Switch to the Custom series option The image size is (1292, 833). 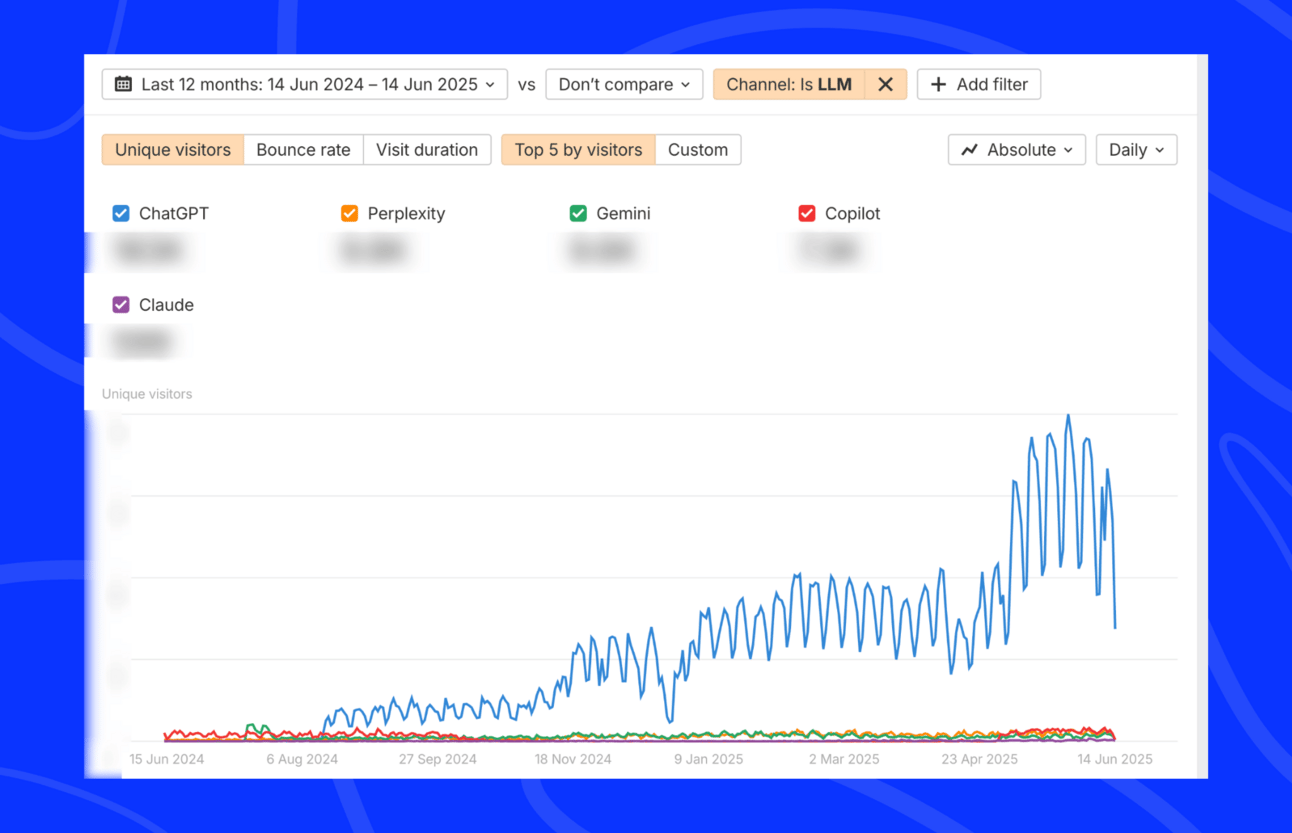point(698,150)
